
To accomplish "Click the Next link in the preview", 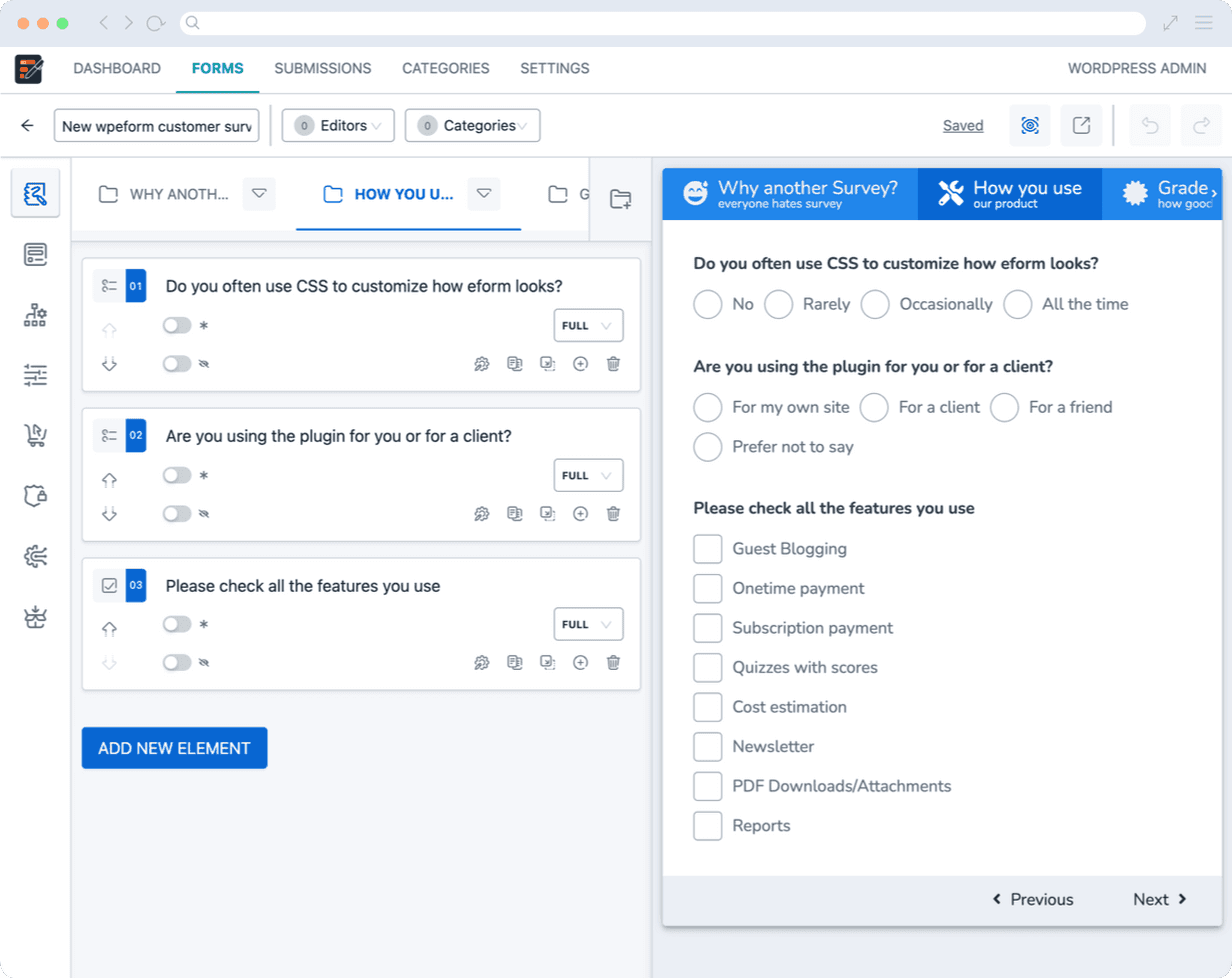I will click(x=1151, y=899).
